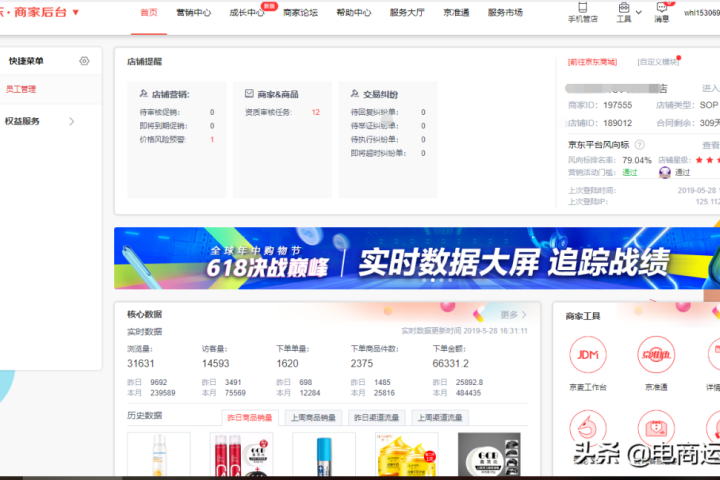Viewport: 720px width, 480px height.
Task: Click the 下单单量 value 1620
Action: [x=287, y=363]
